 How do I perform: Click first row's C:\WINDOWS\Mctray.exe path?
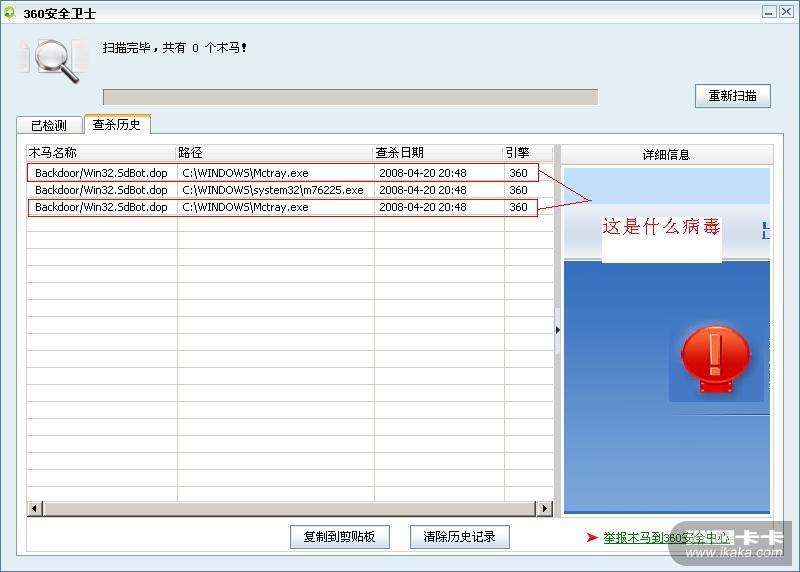coord(245,173)
